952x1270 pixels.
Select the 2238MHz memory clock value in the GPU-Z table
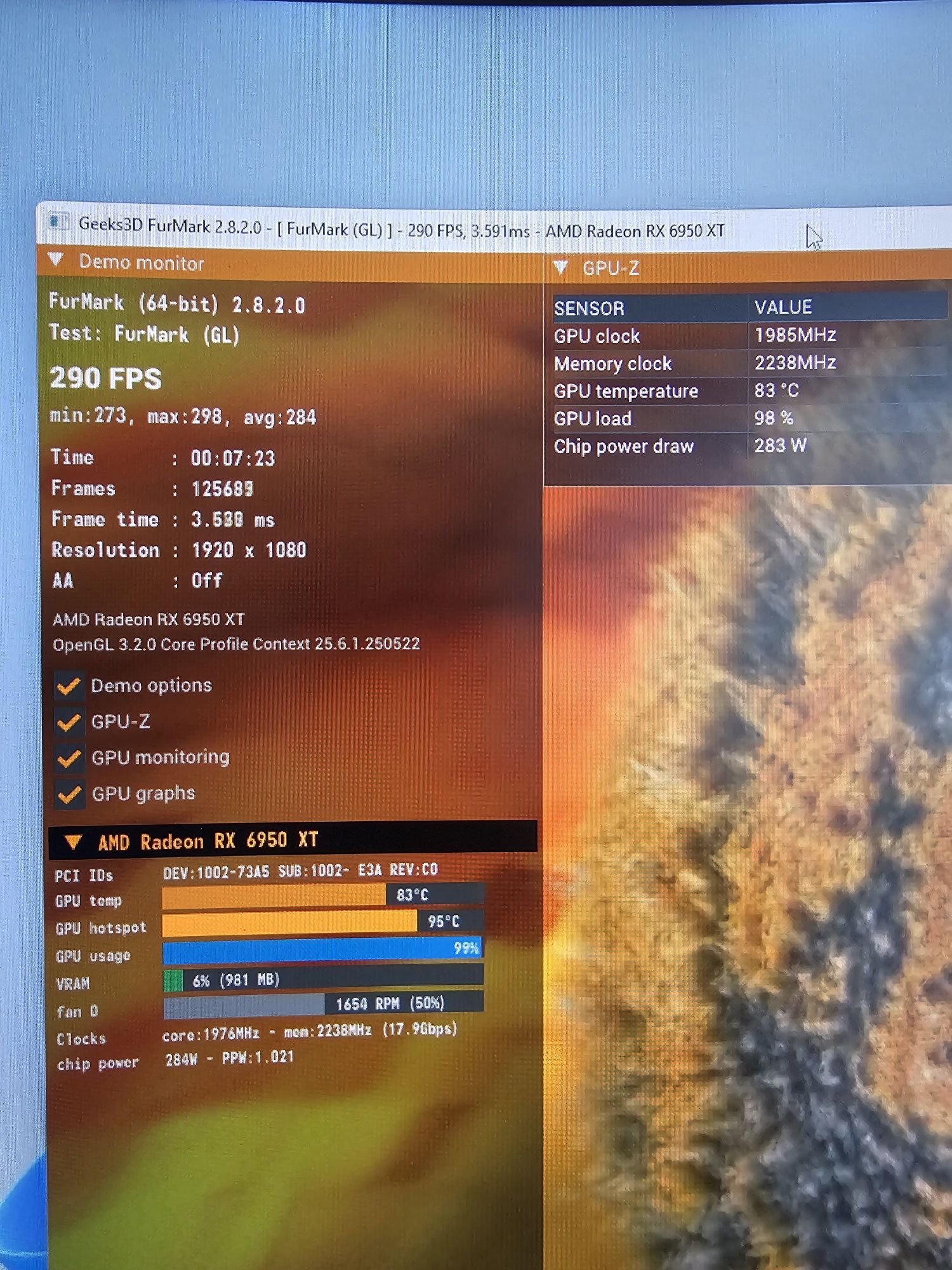(795, 363)
